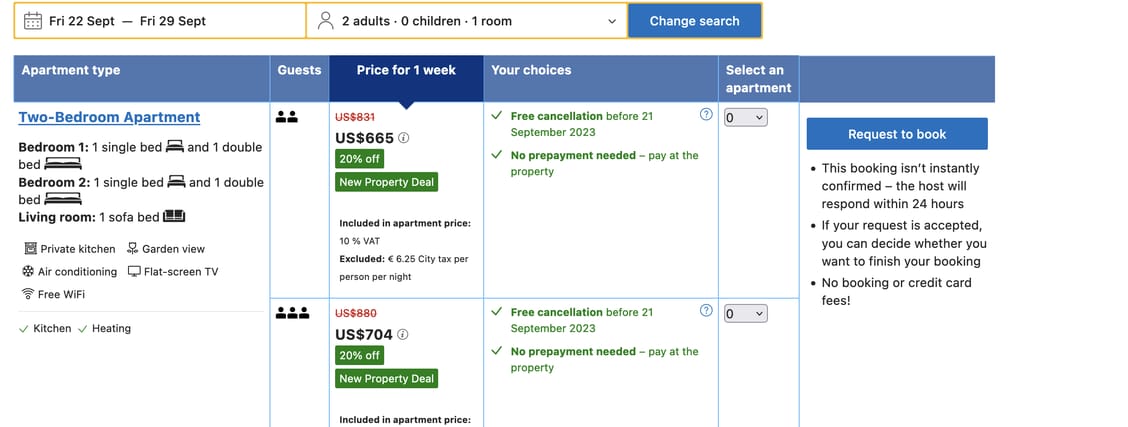Click help icon beside first free cancellation
This screenshot has height=427, width=1128.
coord(706,115)
